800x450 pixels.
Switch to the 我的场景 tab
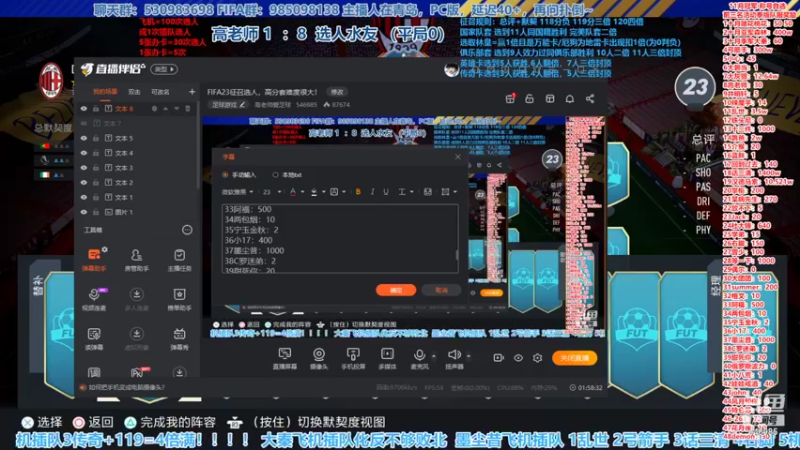coord(105,92)
